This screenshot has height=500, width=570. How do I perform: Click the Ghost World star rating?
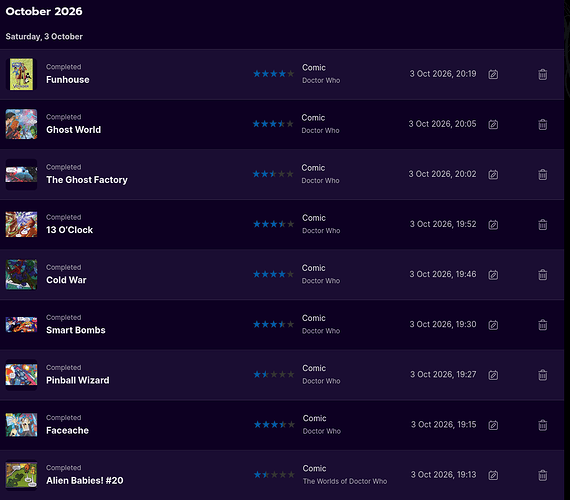click(273, 124)
